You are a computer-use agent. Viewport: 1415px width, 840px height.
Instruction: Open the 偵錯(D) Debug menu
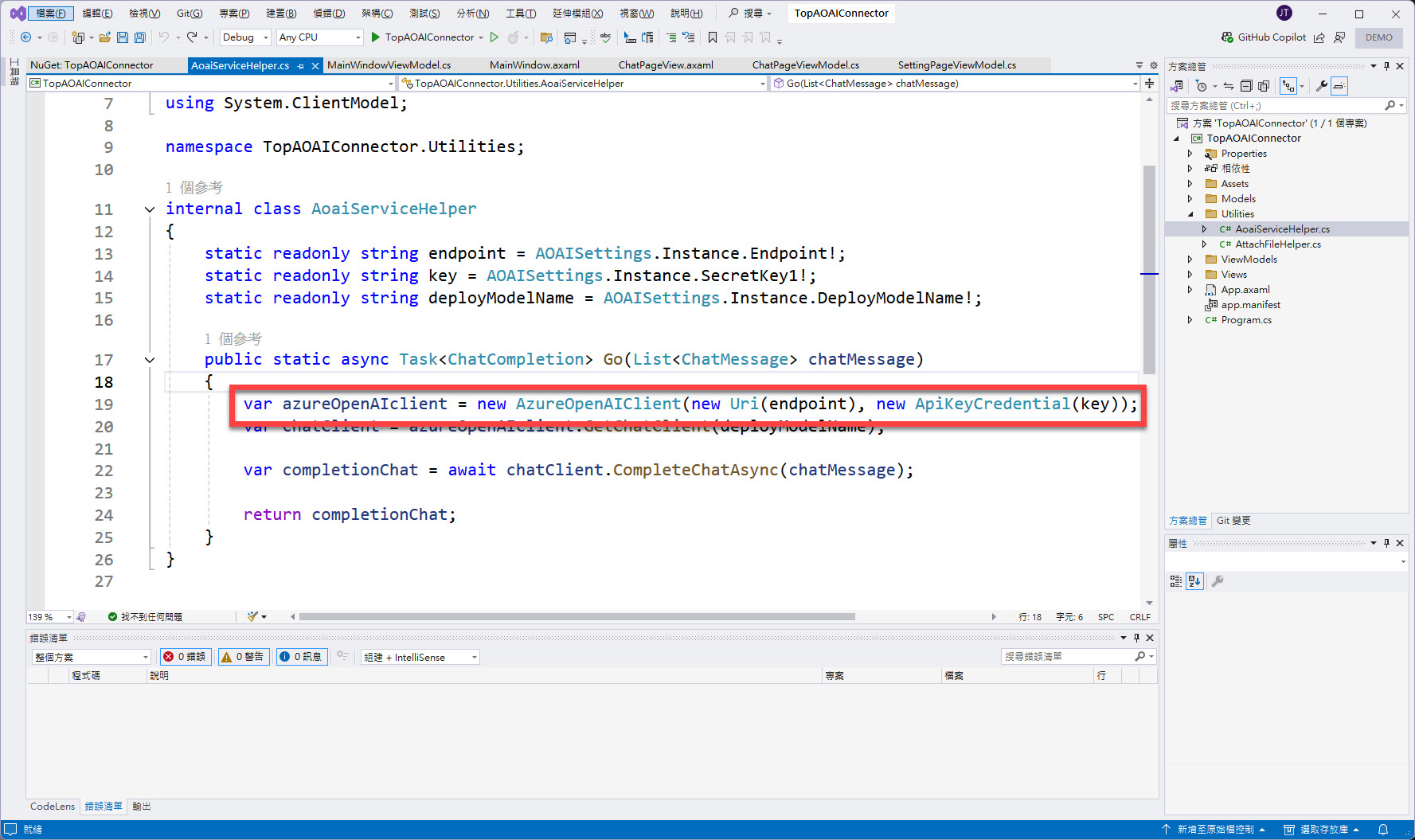(x=329, y=14)
